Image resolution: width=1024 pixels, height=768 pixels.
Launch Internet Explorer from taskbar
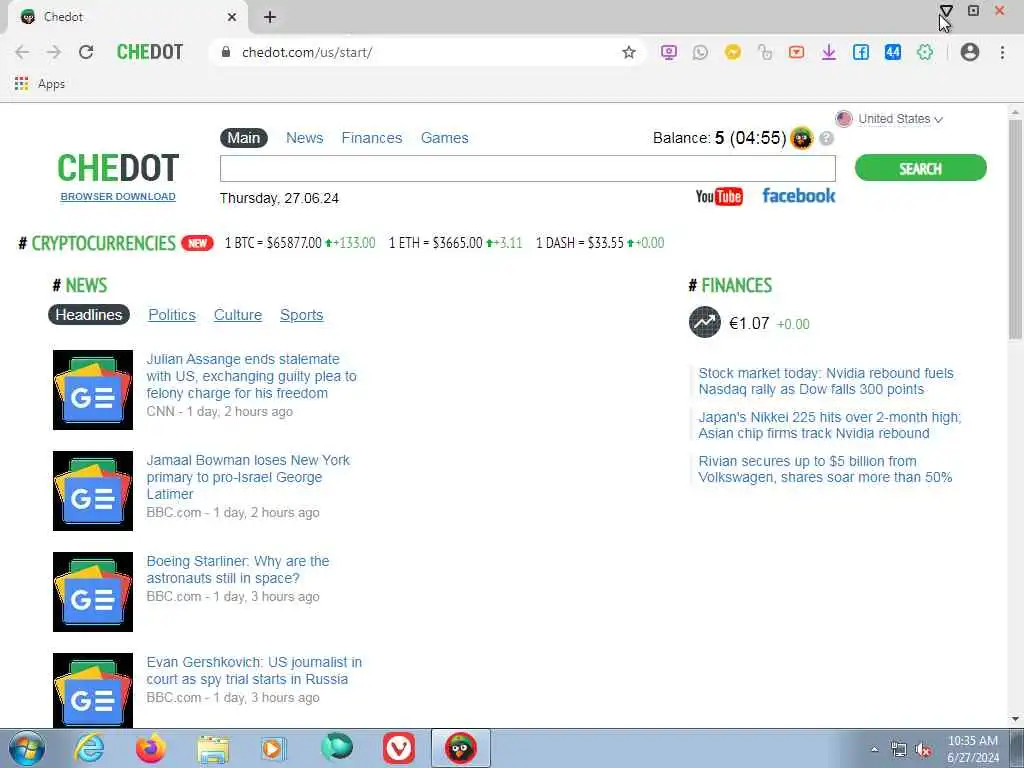click(89, 748)
